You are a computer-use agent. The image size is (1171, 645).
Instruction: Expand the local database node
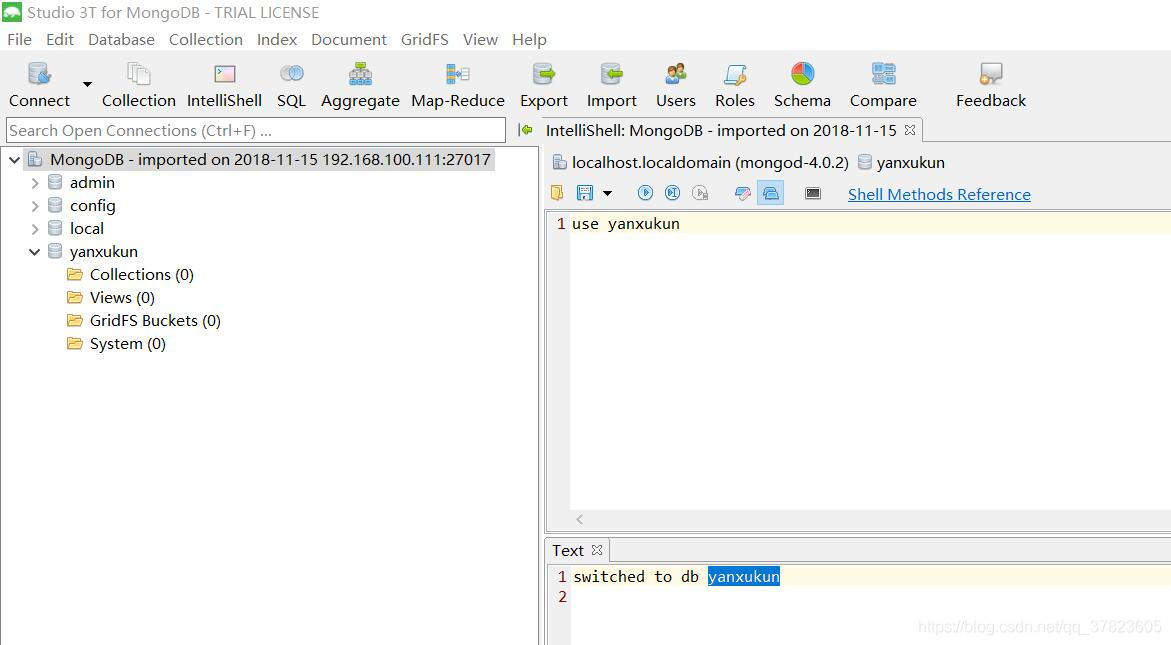[x=34, y=229]
